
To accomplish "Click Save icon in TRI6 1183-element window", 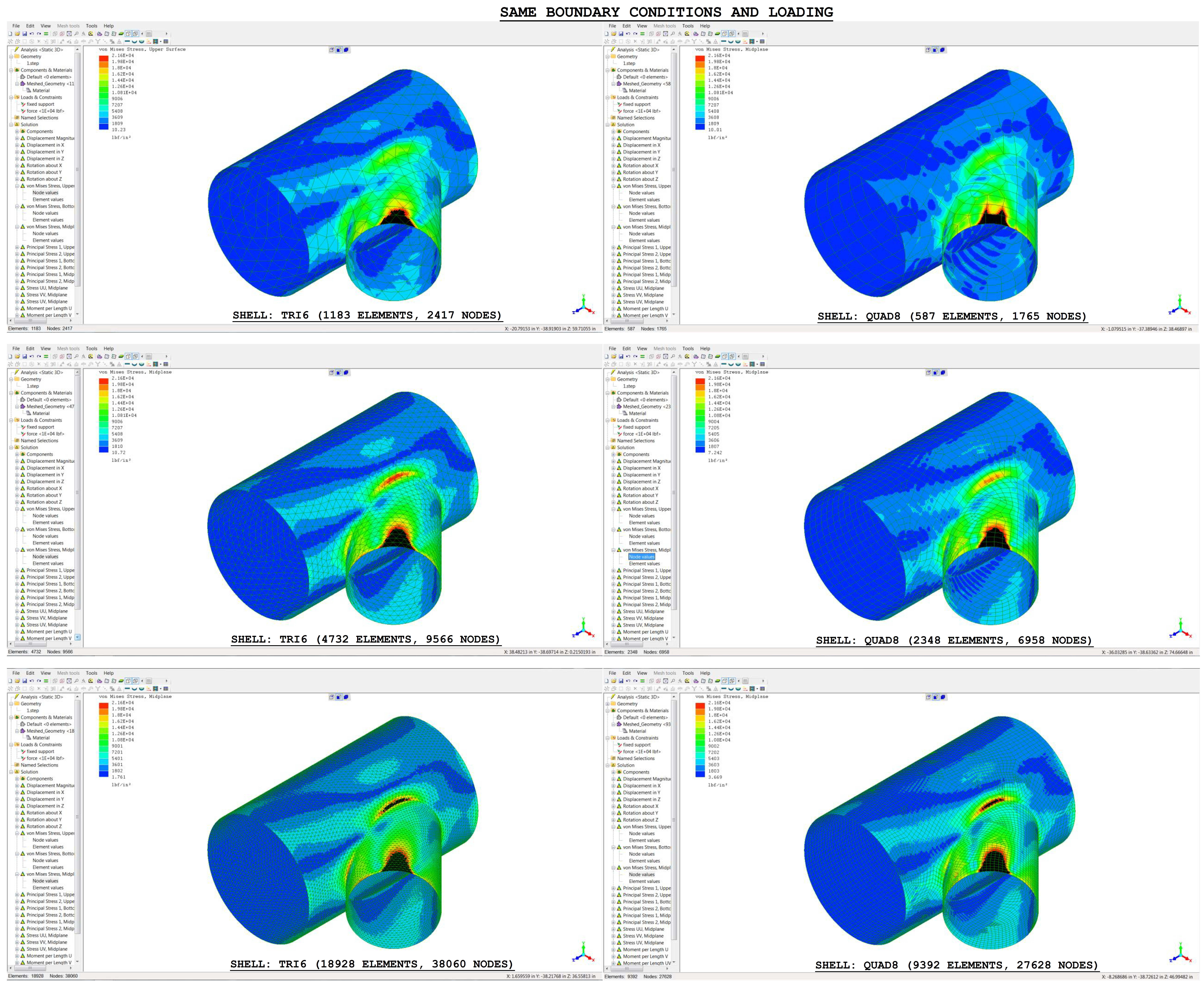I will 25,34.
